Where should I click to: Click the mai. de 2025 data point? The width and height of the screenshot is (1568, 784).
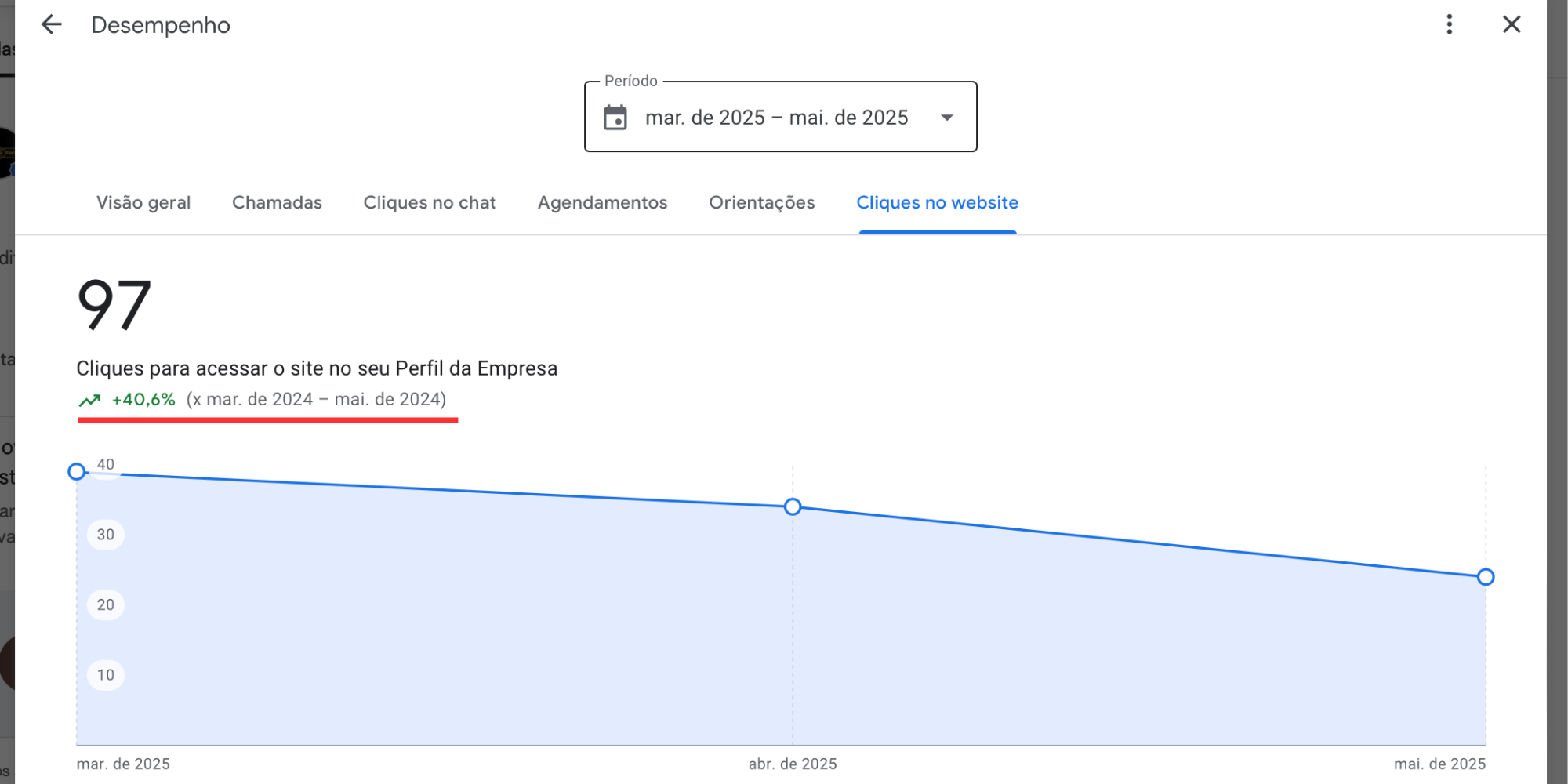(1485, 577)
